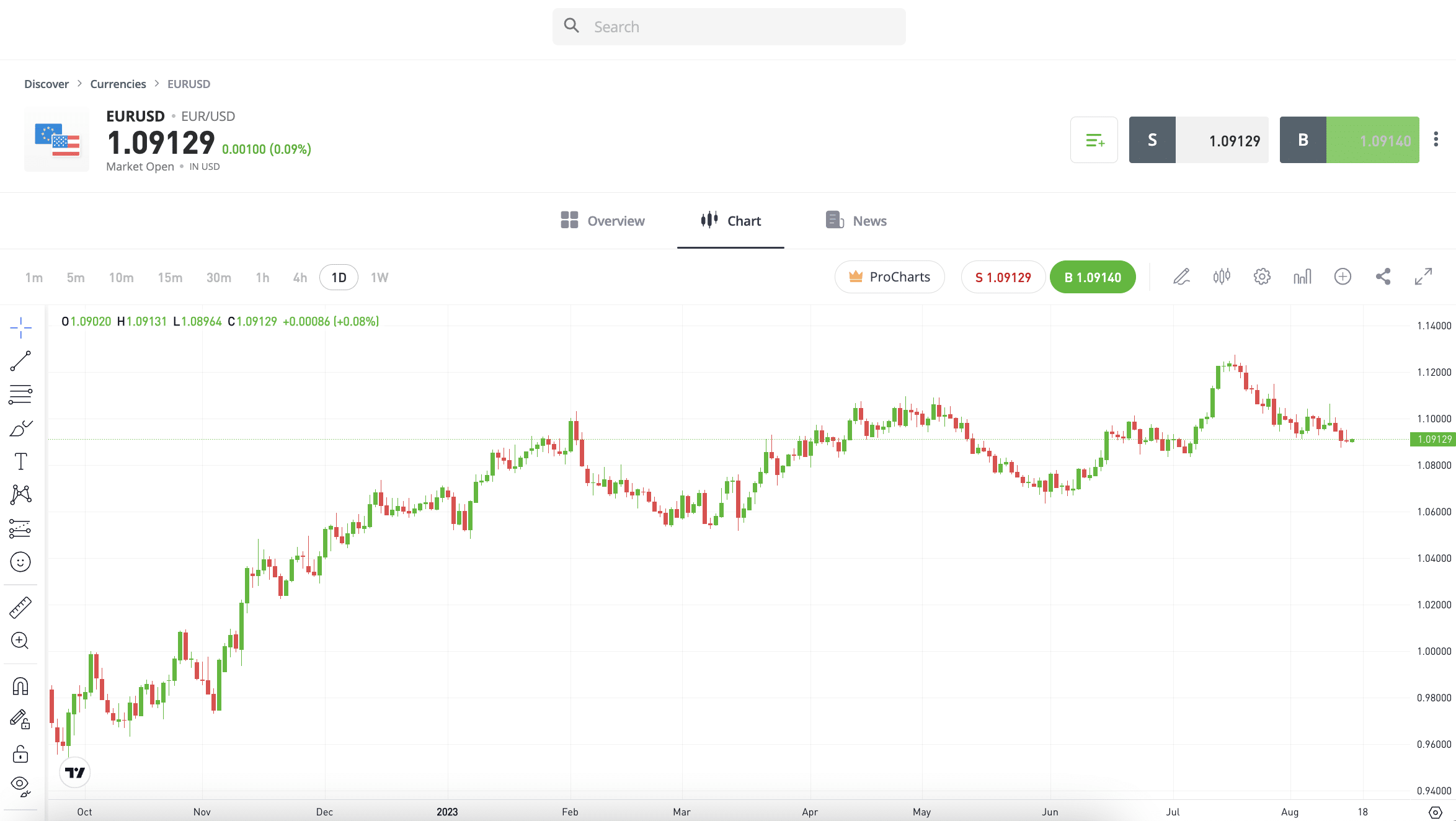Screen dimensions: 1456x821
Task: Activate the zoom in tool
Action: 20,641
